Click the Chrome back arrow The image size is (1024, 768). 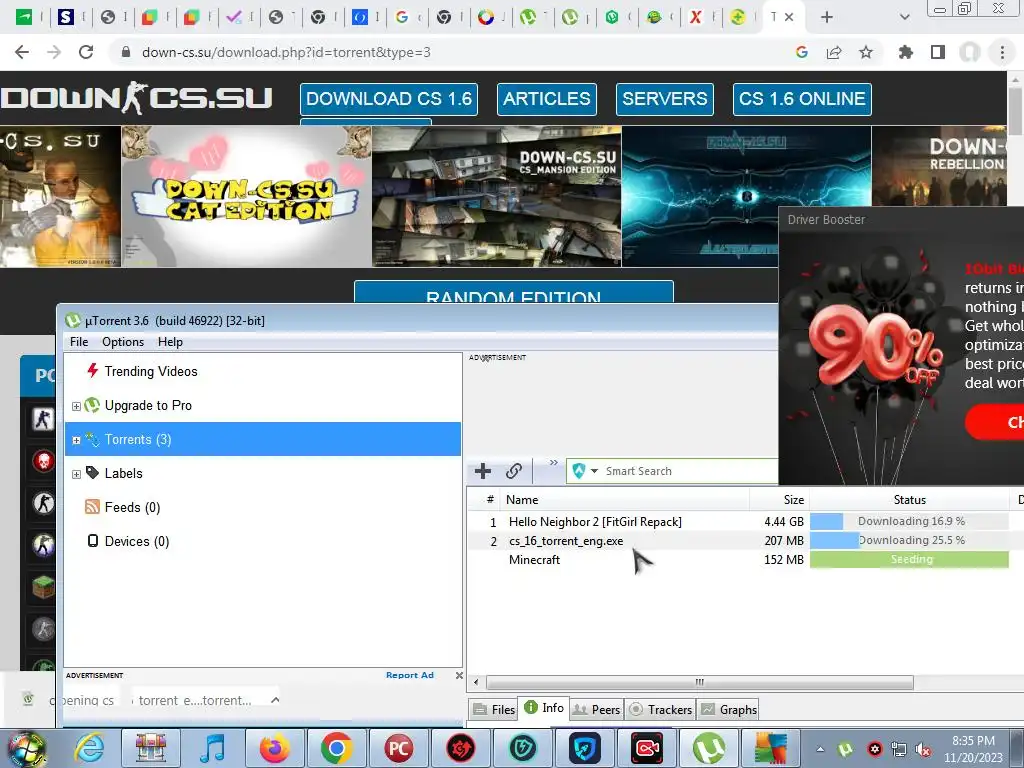pos(22,52)
